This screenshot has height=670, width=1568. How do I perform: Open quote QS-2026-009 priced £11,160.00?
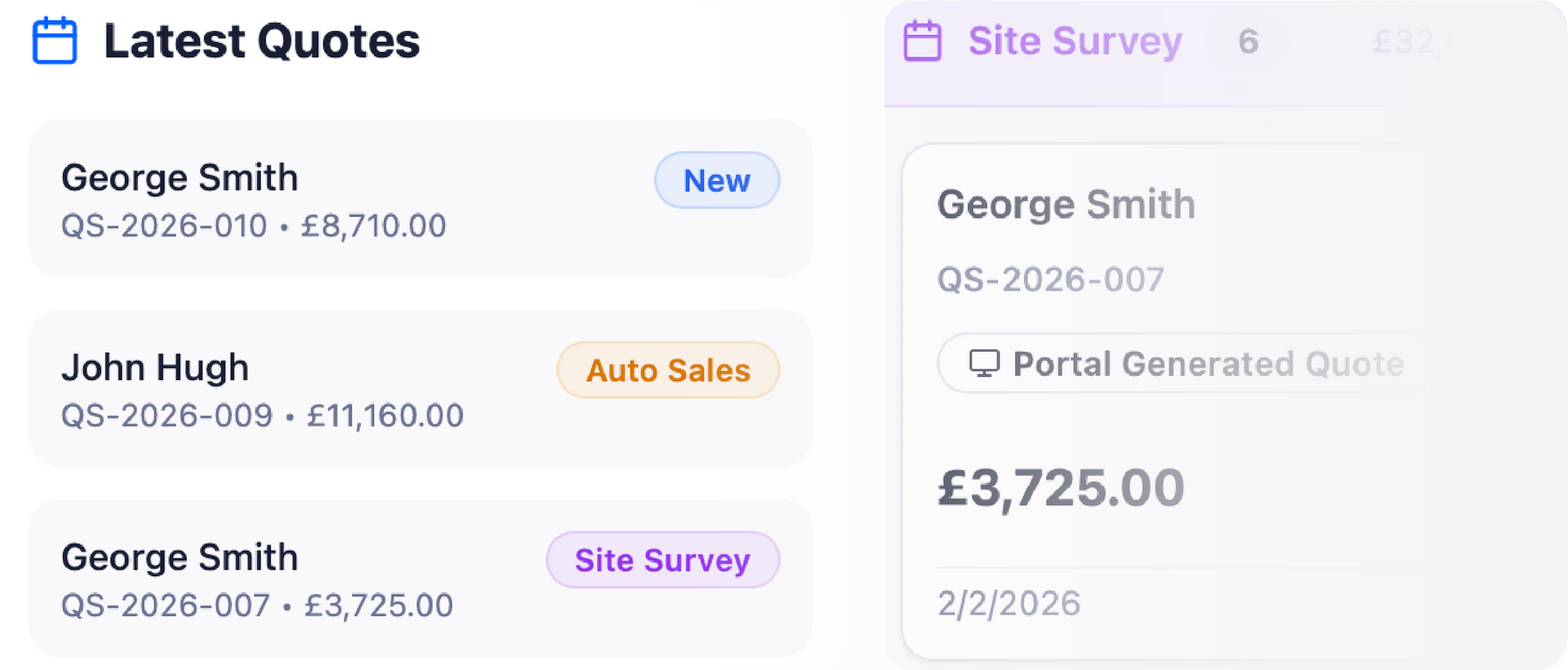point(262,416)
